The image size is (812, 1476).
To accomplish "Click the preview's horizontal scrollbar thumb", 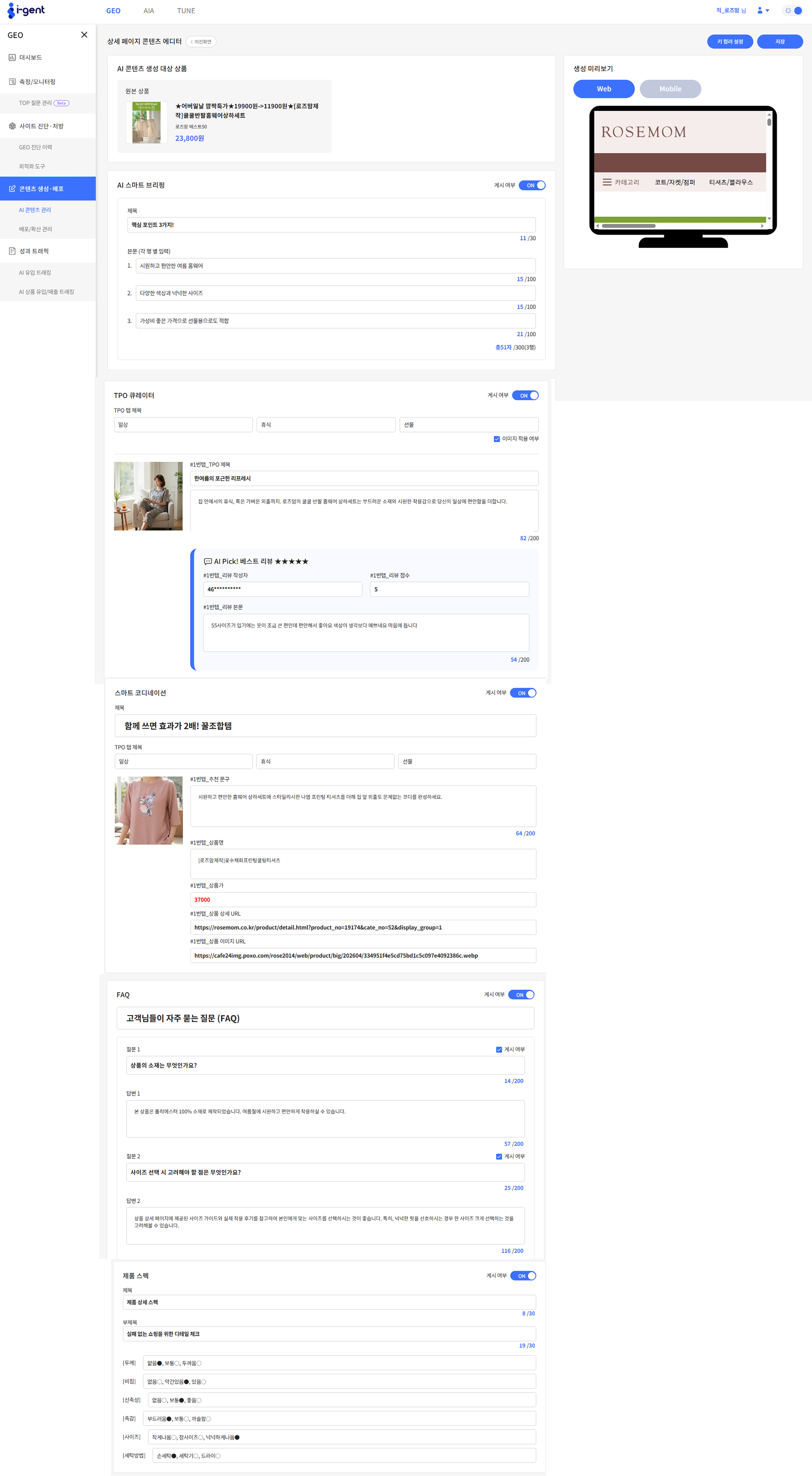I will click(x=628, y=226).
